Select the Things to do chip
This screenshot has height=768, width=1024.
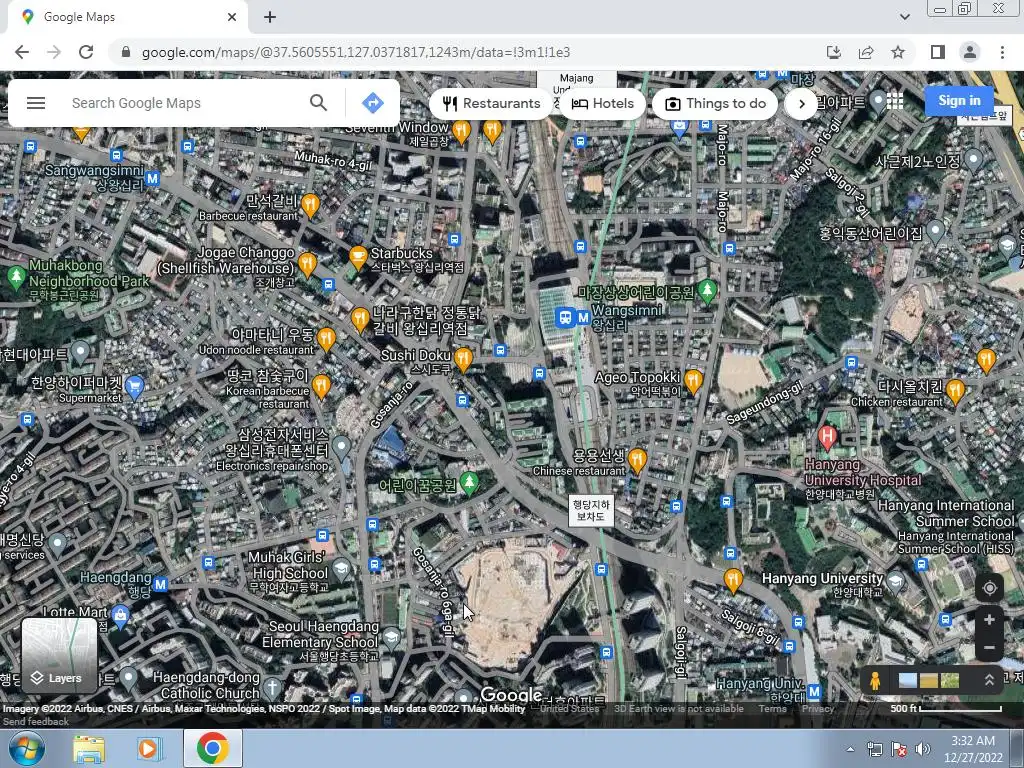pos(715,103)
